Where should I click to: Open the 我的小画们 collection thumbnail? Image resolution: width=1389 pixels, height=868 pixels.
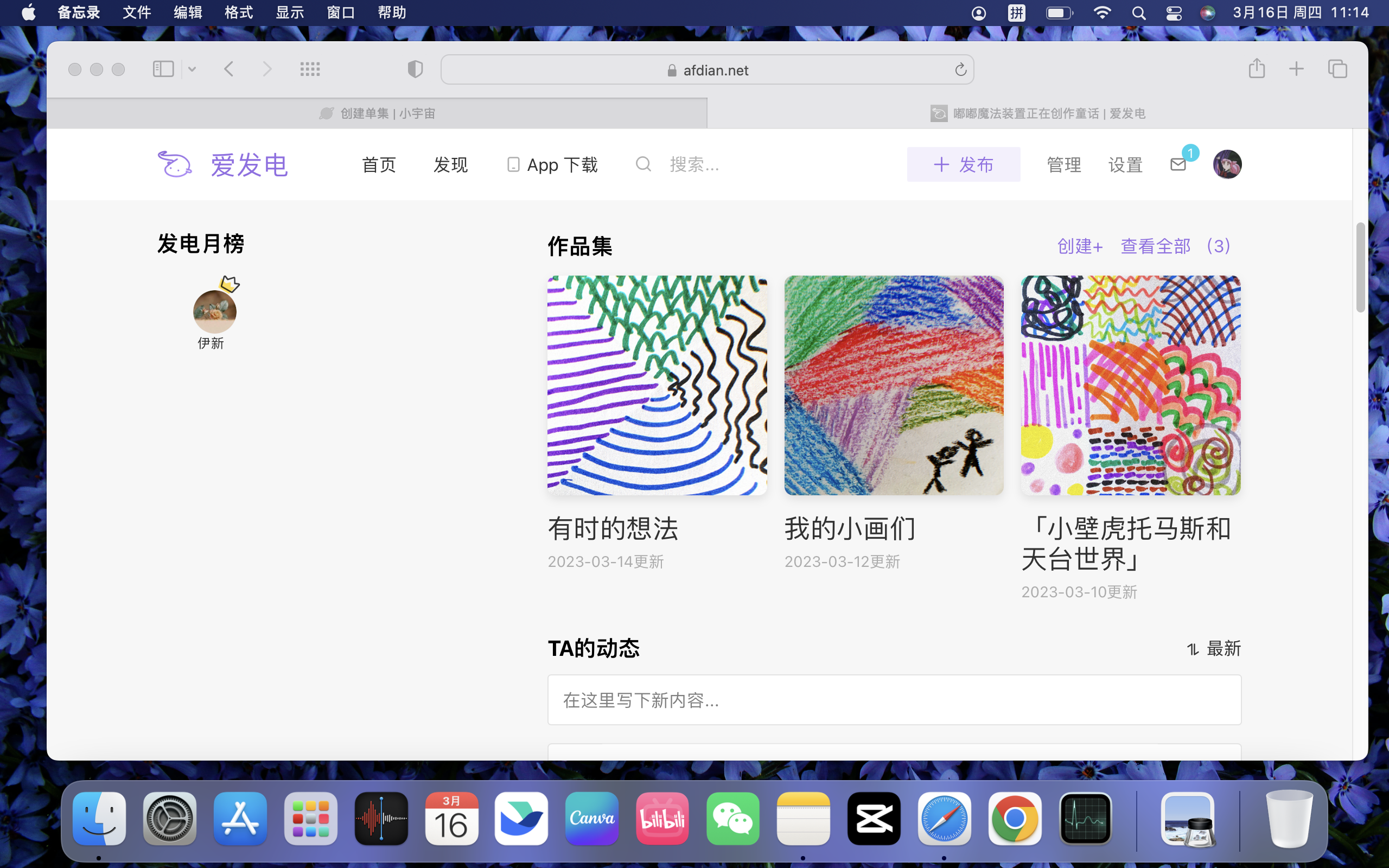click(x=894, y=385)
